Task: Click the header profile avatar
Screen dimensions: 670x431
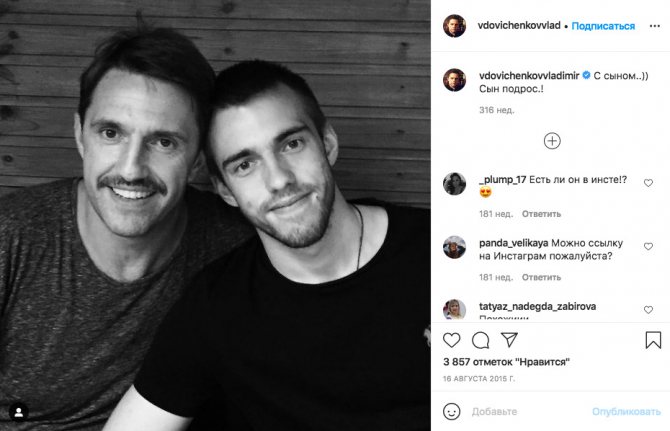Action: (454, 25)
